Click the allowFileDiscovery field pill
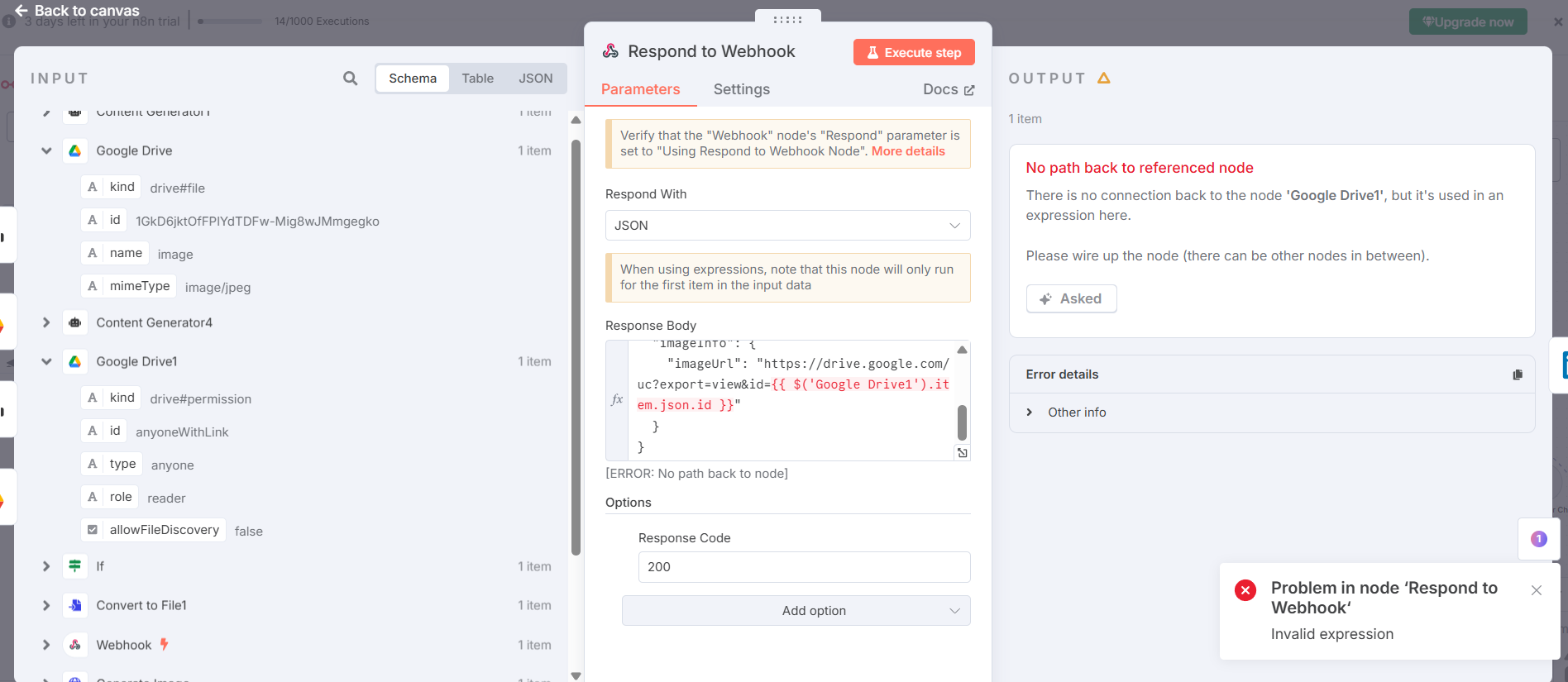This screenshot has height=682, width=1568. [x=154, y=530]
